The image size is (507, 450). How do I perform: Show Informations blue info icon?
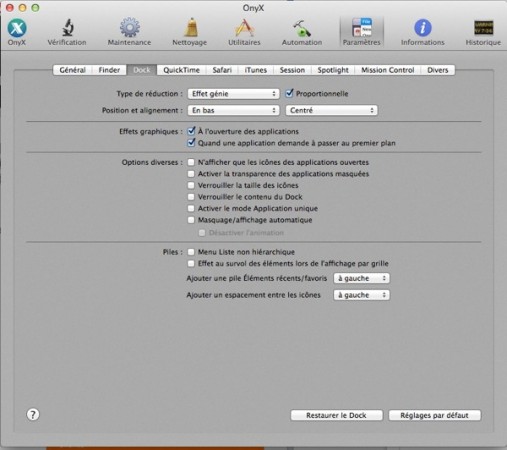click(423, 32)
